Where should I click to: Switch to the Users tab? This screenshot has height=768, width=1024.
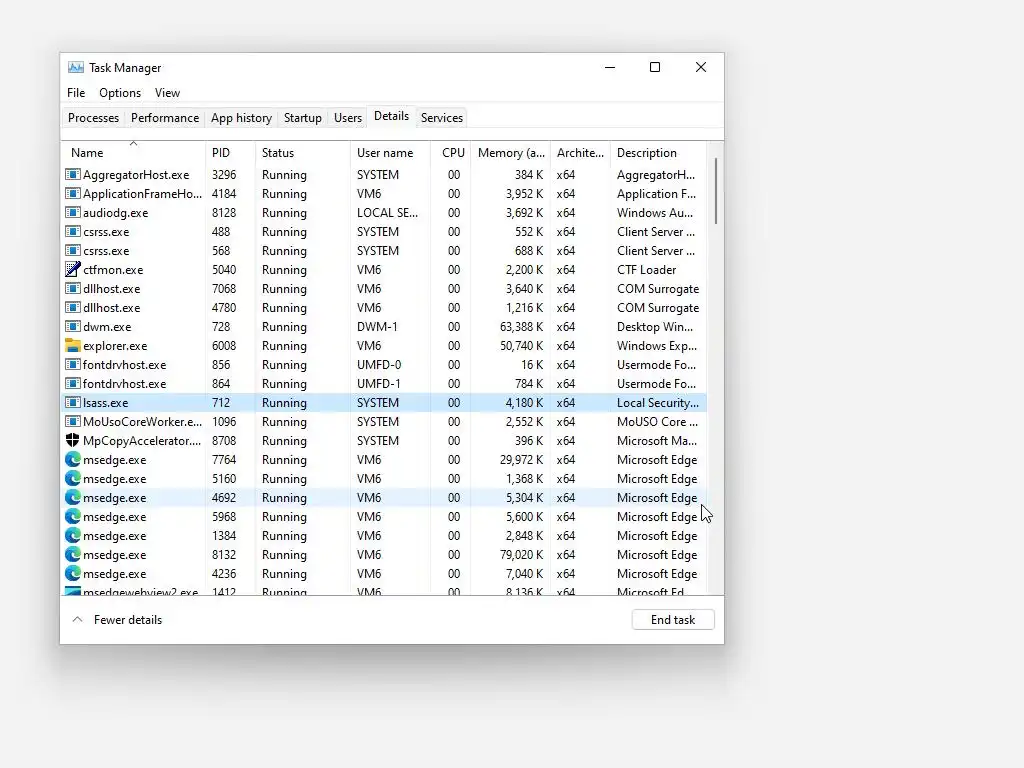[x=347, y=118]
